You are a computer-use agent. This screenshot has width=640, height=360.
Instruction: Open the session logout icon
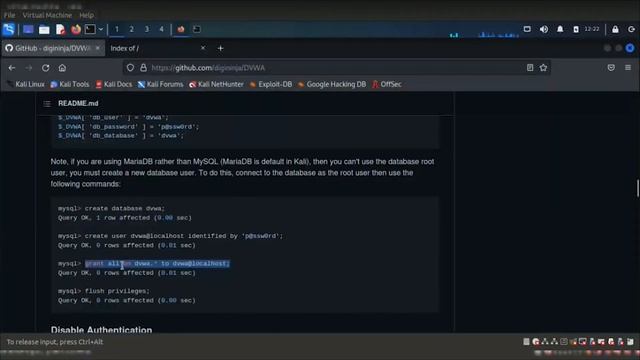[631, 29]
